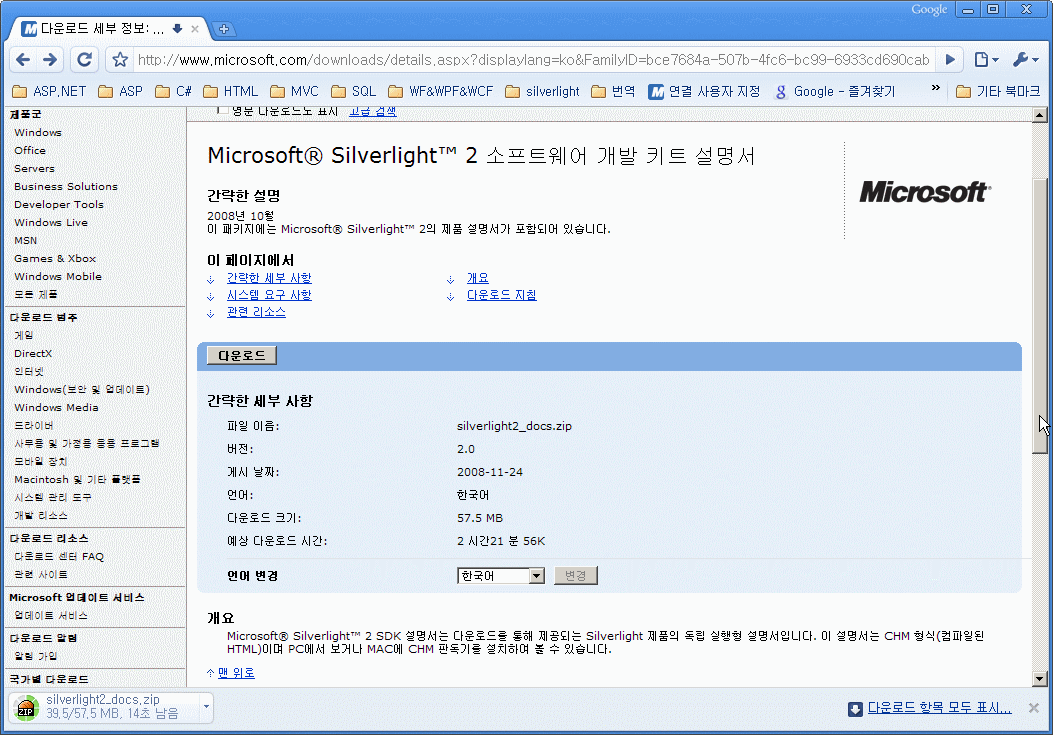Viewport: 1053px width, 735px height.
Task: Click the ZIP download progress icon
Action: [26, 708]
